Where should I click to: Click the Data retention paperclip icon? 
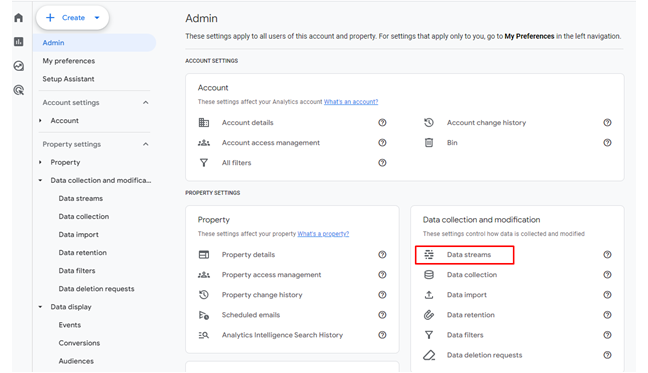coord(429,315)
